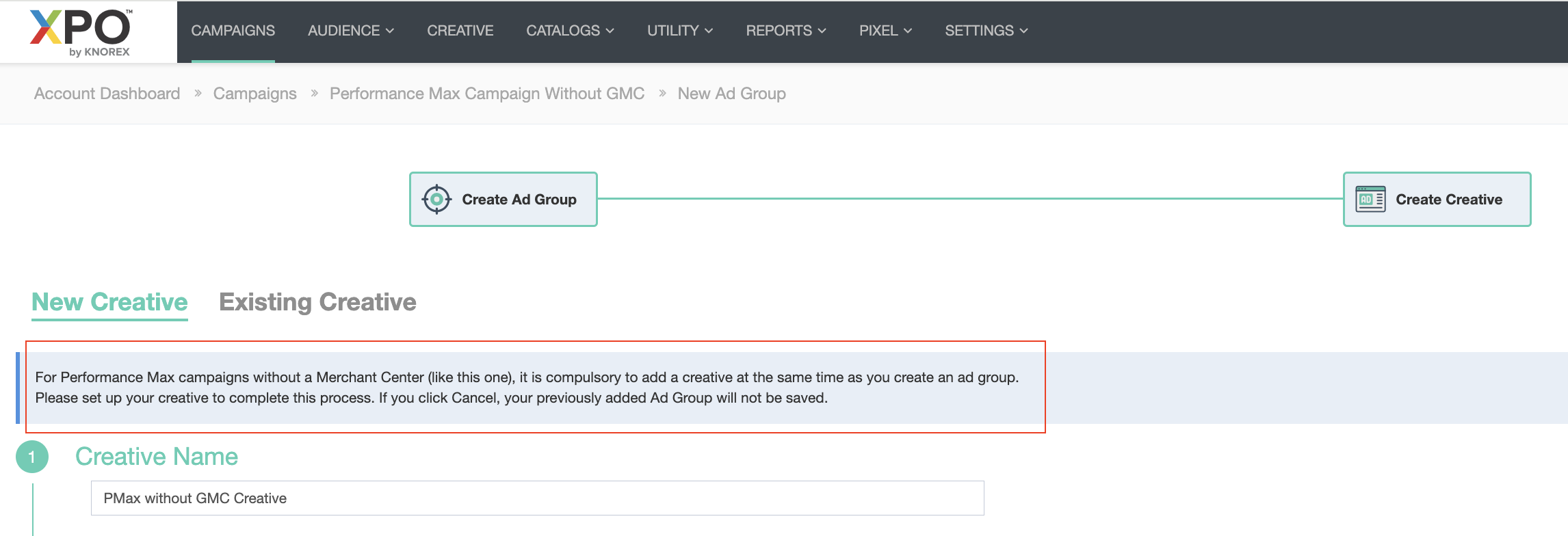This screenshot has width=1568, height=536.
Task: Navigate to Account Dashboard breadcrumb
Action: pos(107,94)
